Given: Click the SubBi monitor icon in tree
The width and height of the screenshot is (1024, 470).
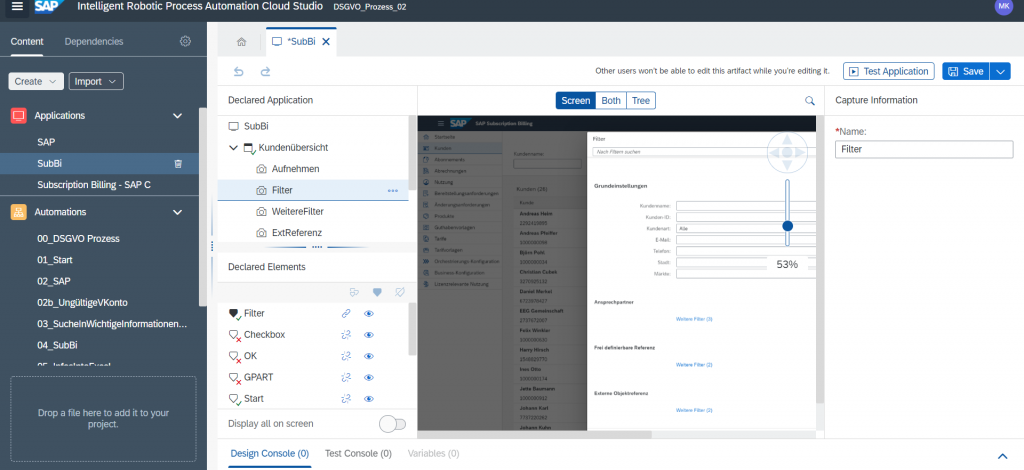Looking at the screenshot, I should point(234,127).
